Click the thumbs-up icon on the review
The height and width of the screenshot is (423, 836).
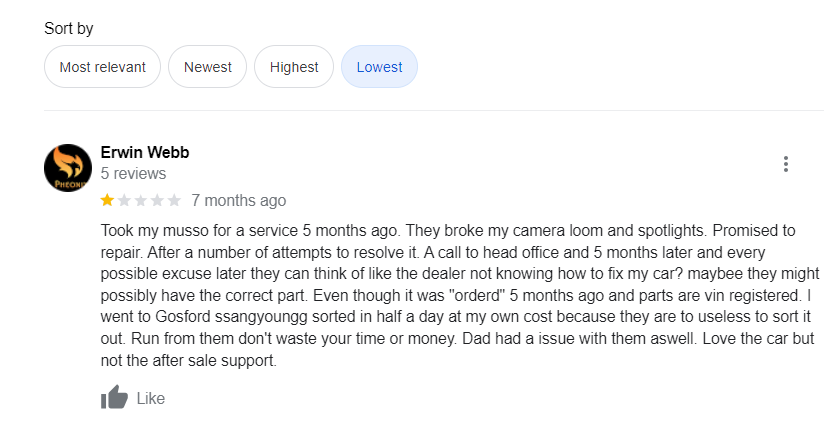click(x=115, y=398)
